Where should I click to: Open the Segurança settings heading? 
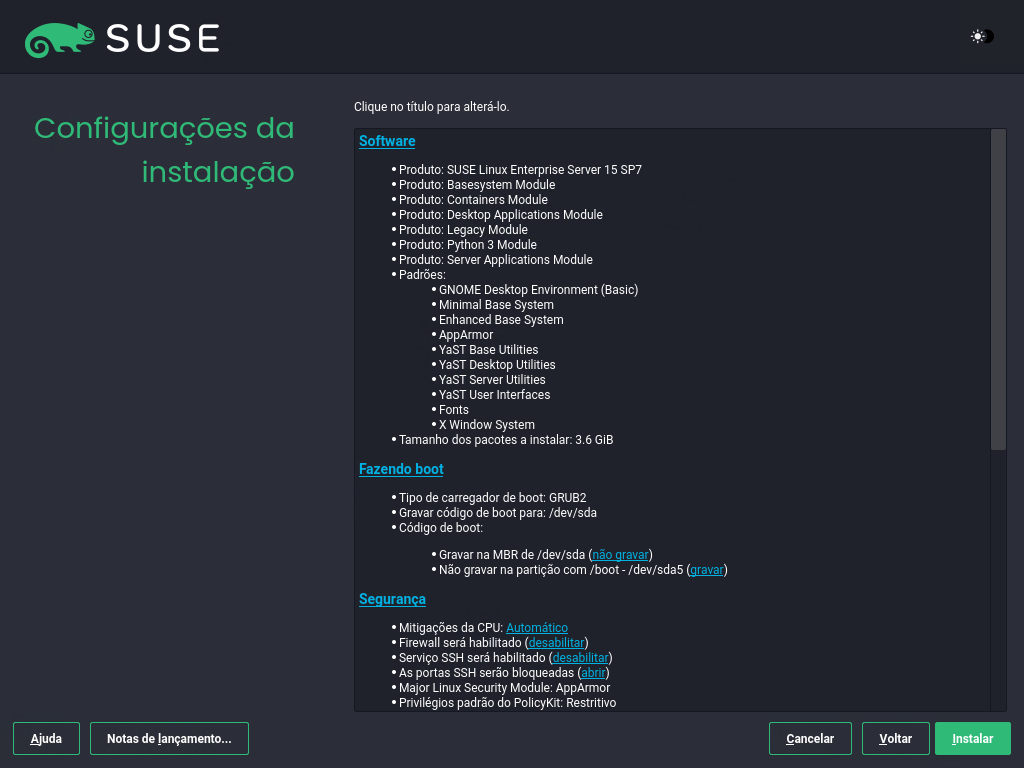coord(392,599)
